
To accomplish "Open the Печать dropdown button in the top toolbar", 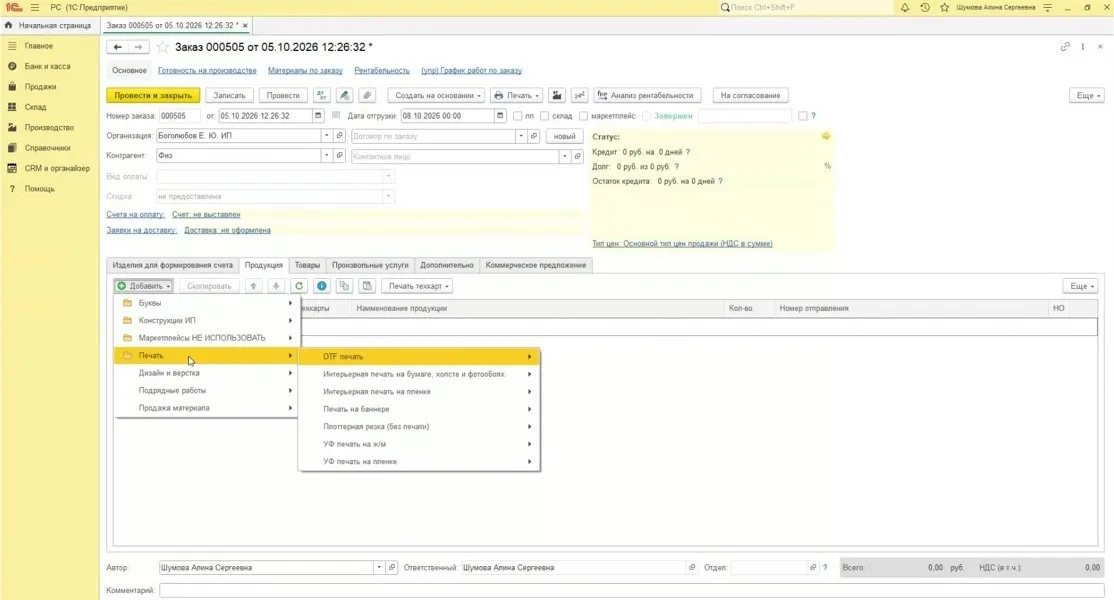I will (517, 95).
